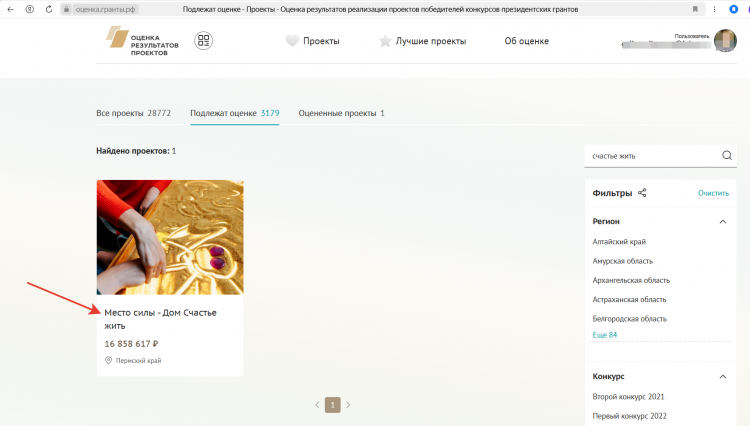Screen dimensions: 750x426
Task: Click the project card sand-art thumbnail
Action: click(169, 237)
